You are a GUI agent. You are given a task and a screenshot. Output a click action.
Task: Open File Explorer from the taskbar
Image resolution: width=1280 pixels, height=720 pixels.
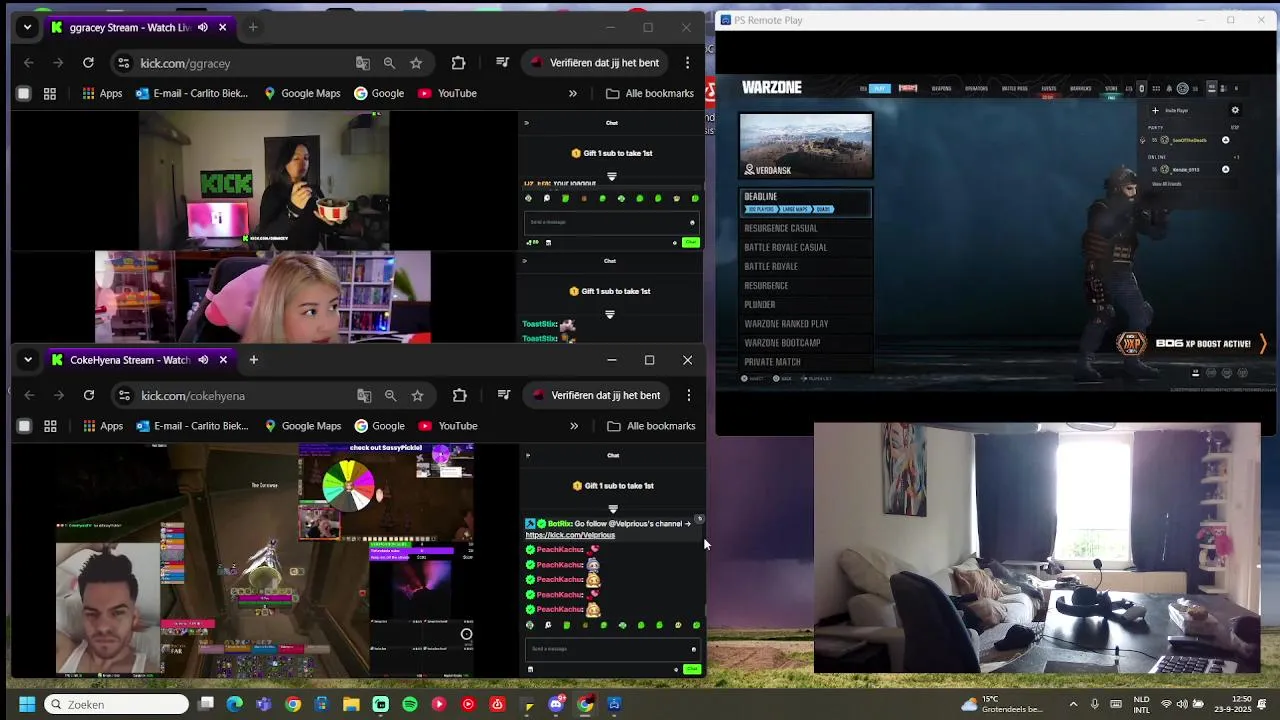coord(351,704)
